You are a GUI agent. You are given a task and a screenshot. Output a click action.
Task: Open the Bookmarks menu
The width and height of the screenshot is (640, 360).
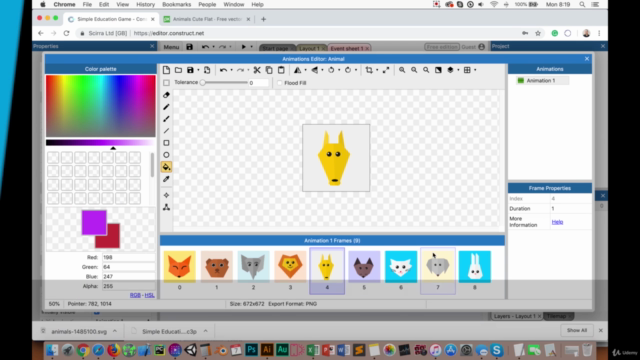coord(176,4)
